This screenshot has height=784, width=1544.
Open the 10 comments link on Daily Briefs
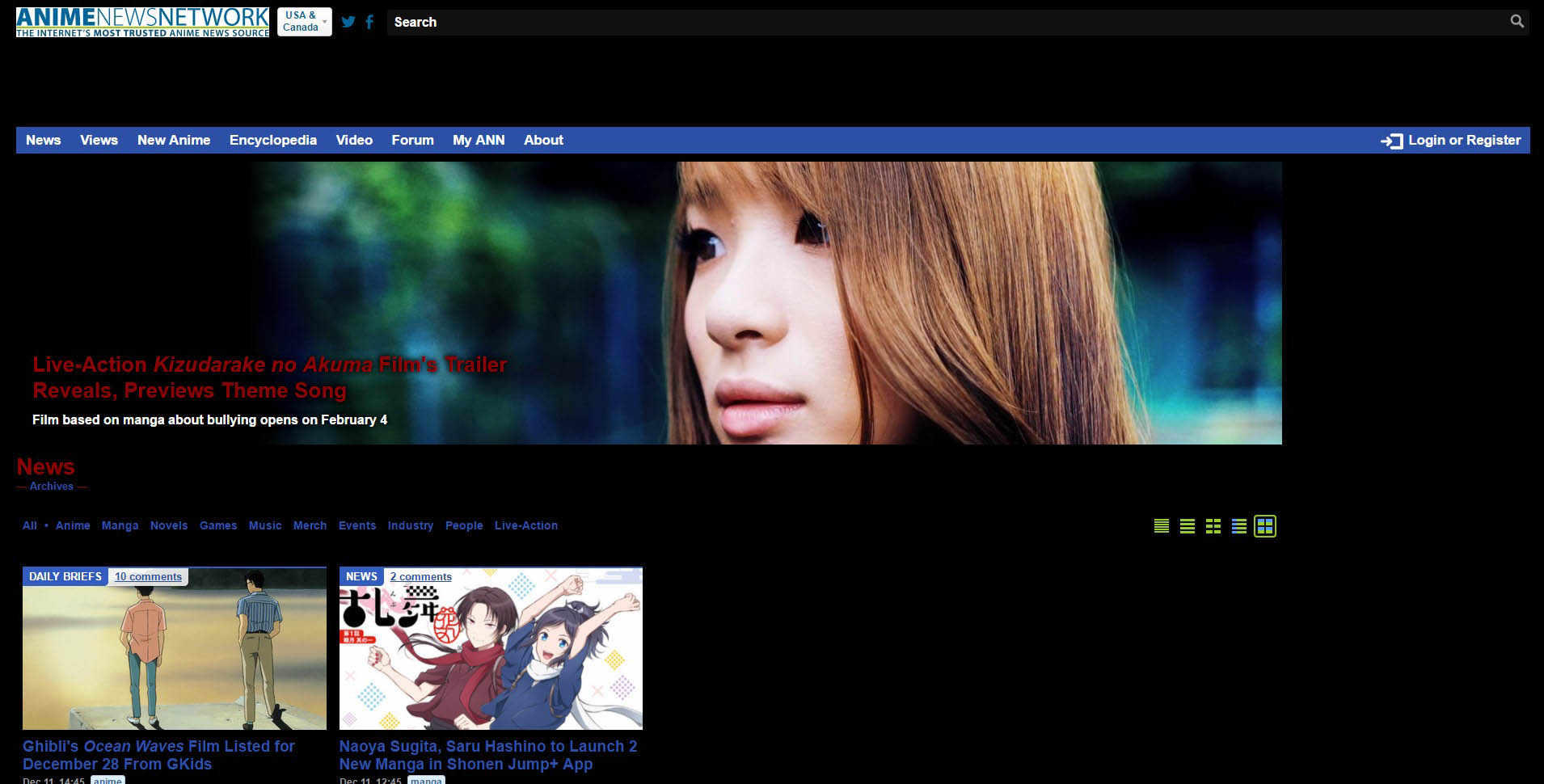[x=148, y=576]
